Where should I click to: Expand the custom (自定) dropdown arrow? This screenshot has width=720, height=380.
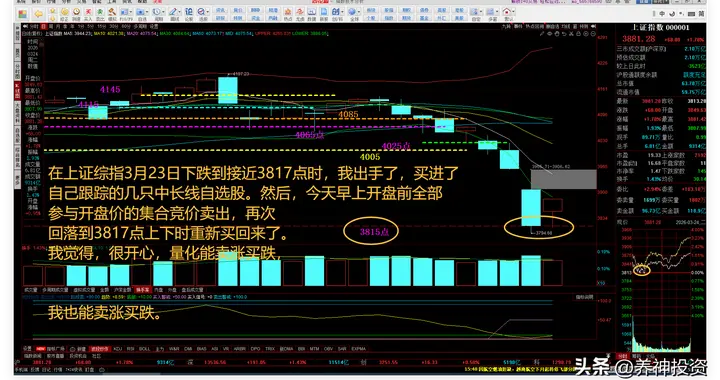(481, 11)
